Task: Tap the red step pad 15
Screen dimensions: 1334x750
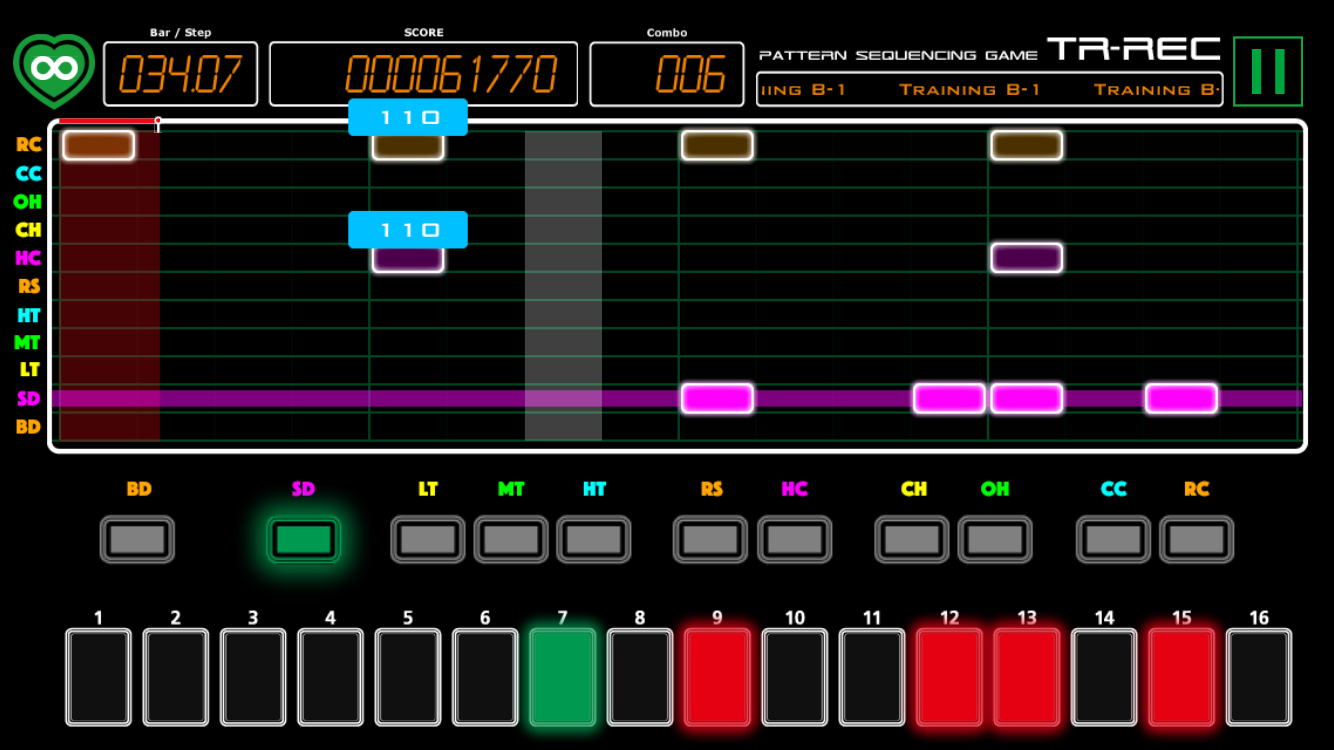Action: [1182, 677]
